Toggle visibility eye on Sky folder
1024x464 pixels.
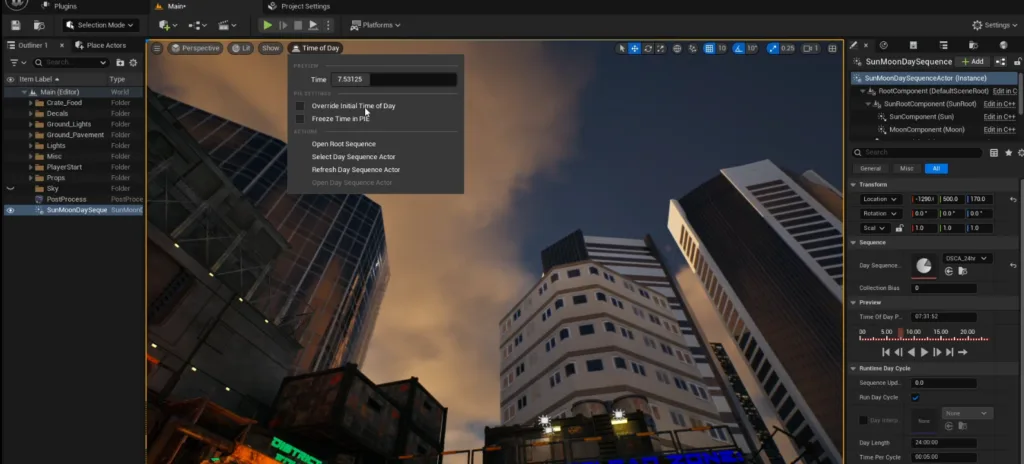point(10,188)
